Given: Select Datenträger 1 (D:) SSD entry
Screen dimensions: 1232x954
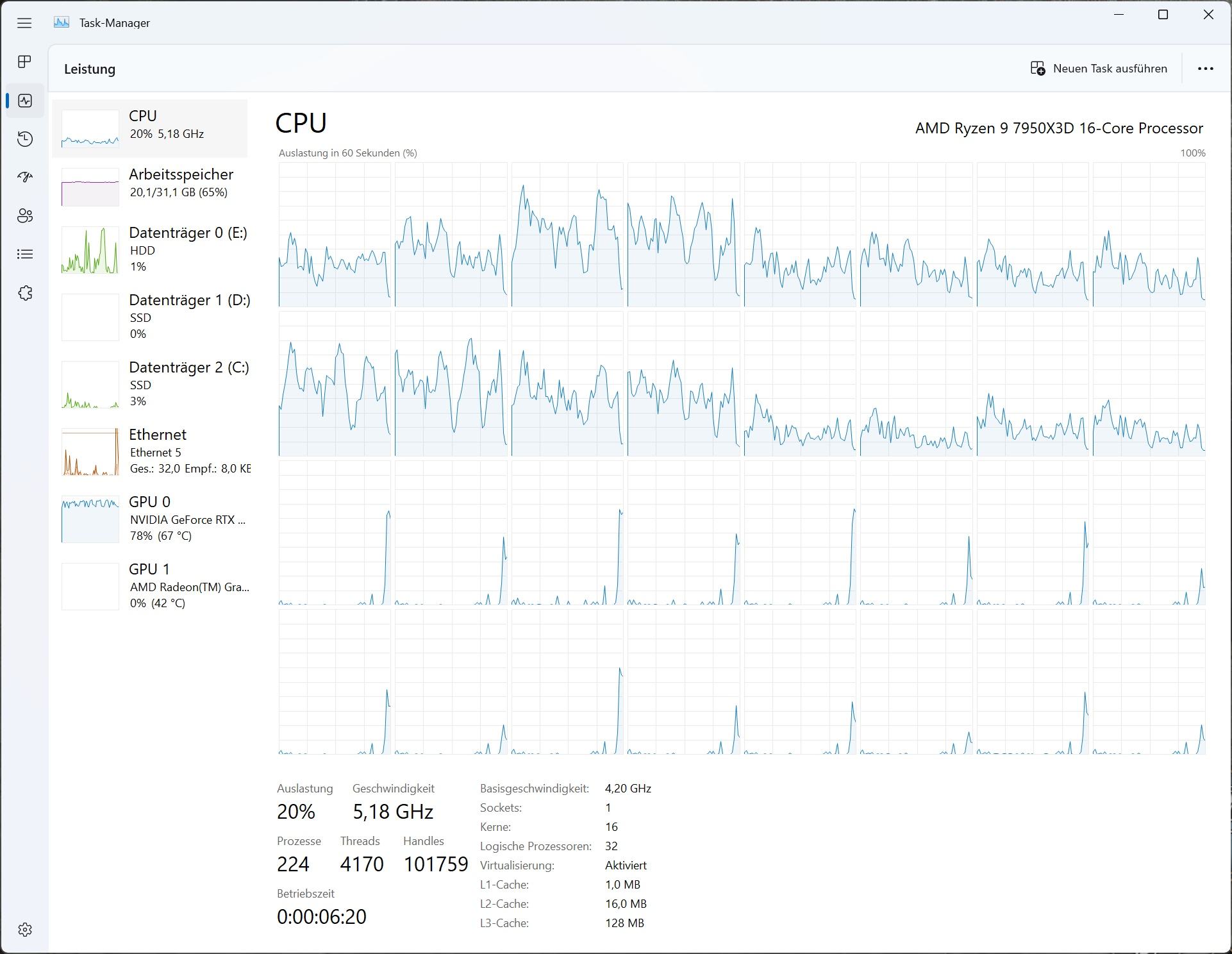Looking at the screenshot, I should 154,316.
